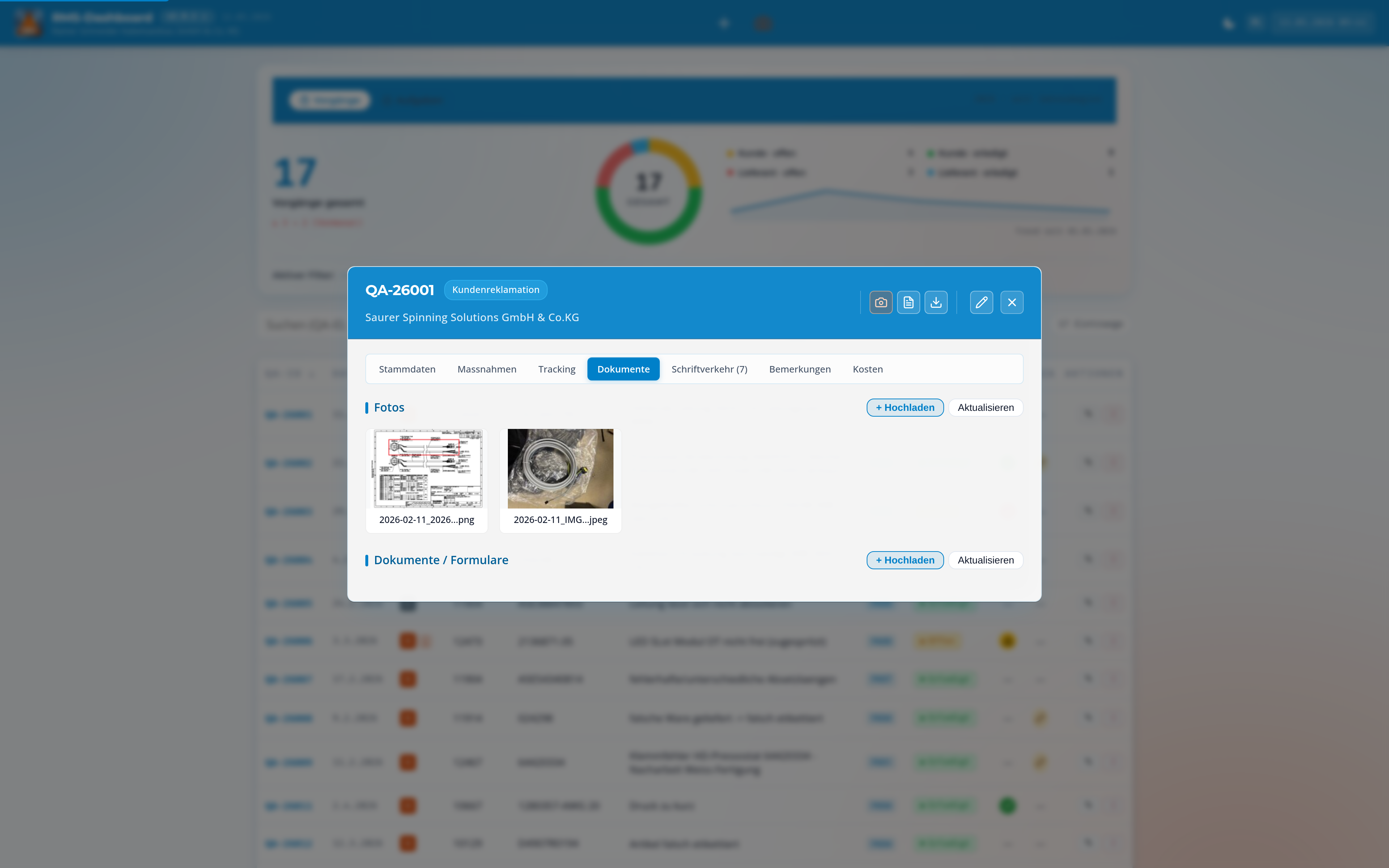Go to the Bemerkungen tab
1389x868 pixels.
tap(799, 369)
